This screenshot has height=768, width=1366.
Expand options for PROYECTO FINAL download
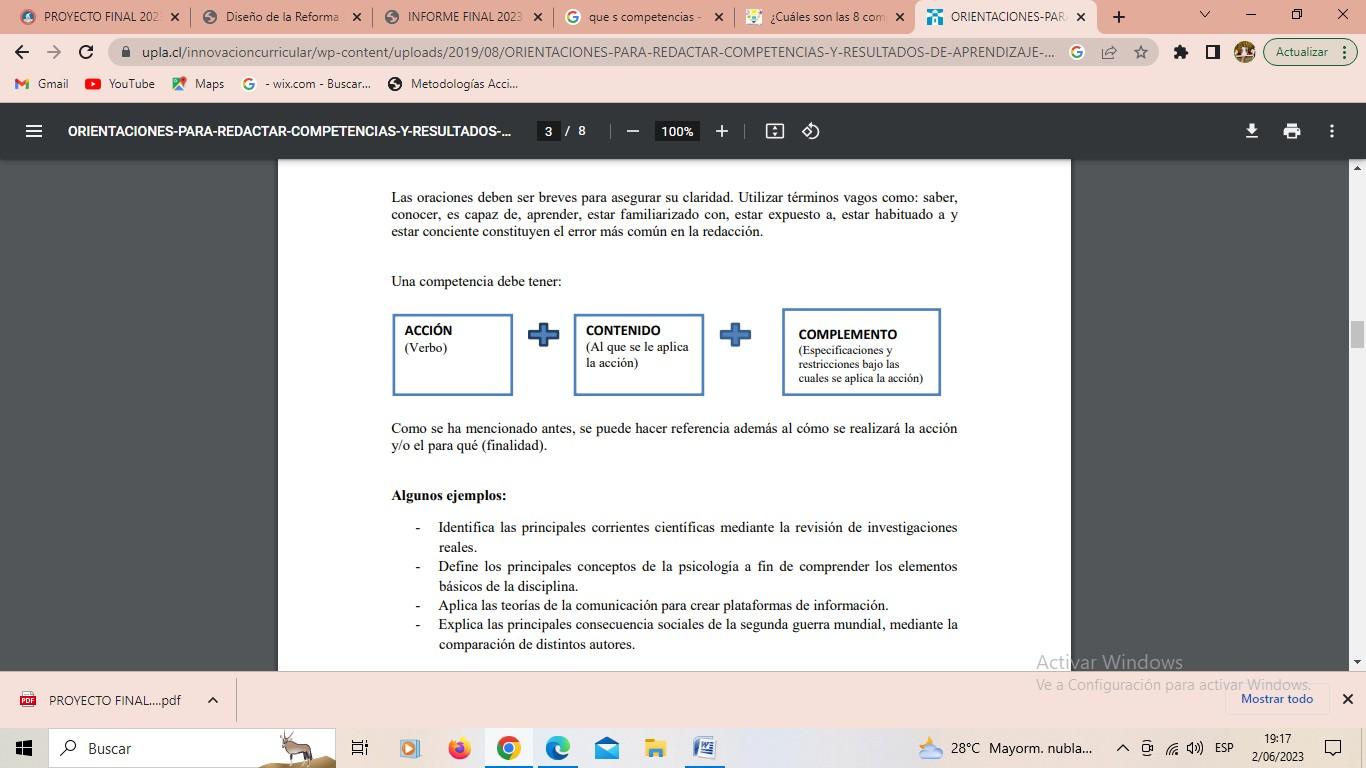tap(212, 700)
